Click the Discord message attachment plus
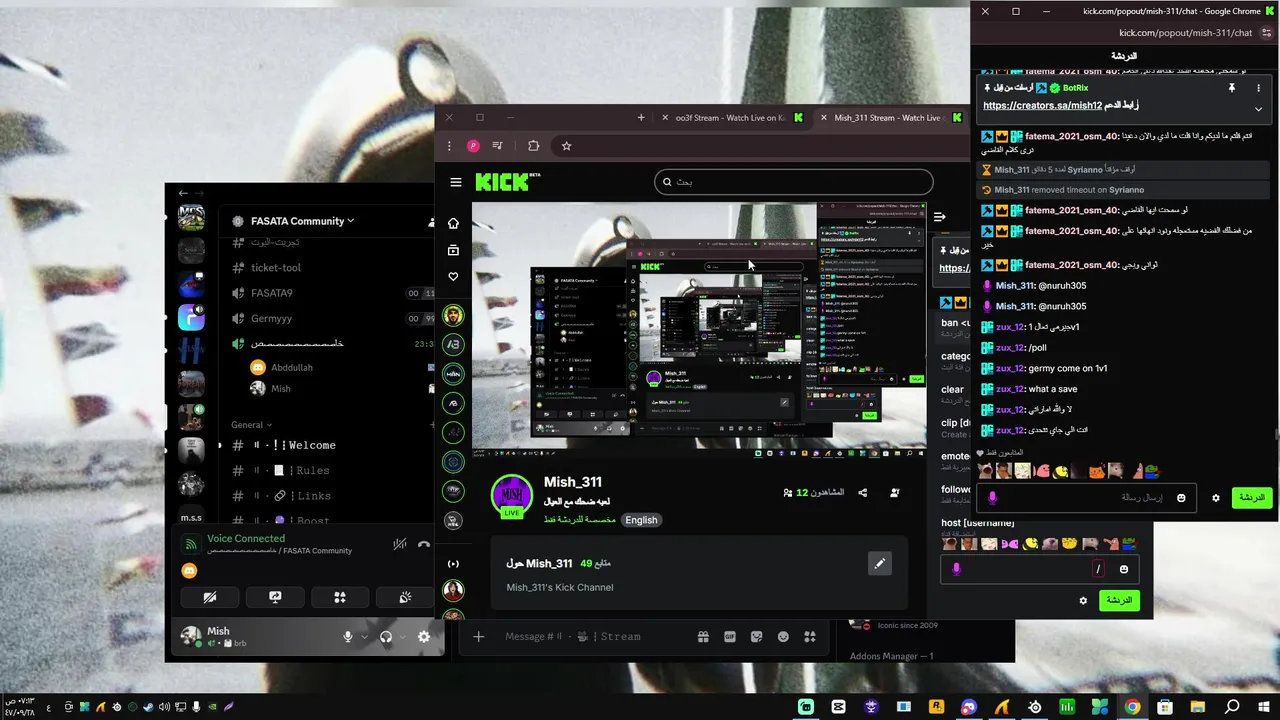 point(478,637)
